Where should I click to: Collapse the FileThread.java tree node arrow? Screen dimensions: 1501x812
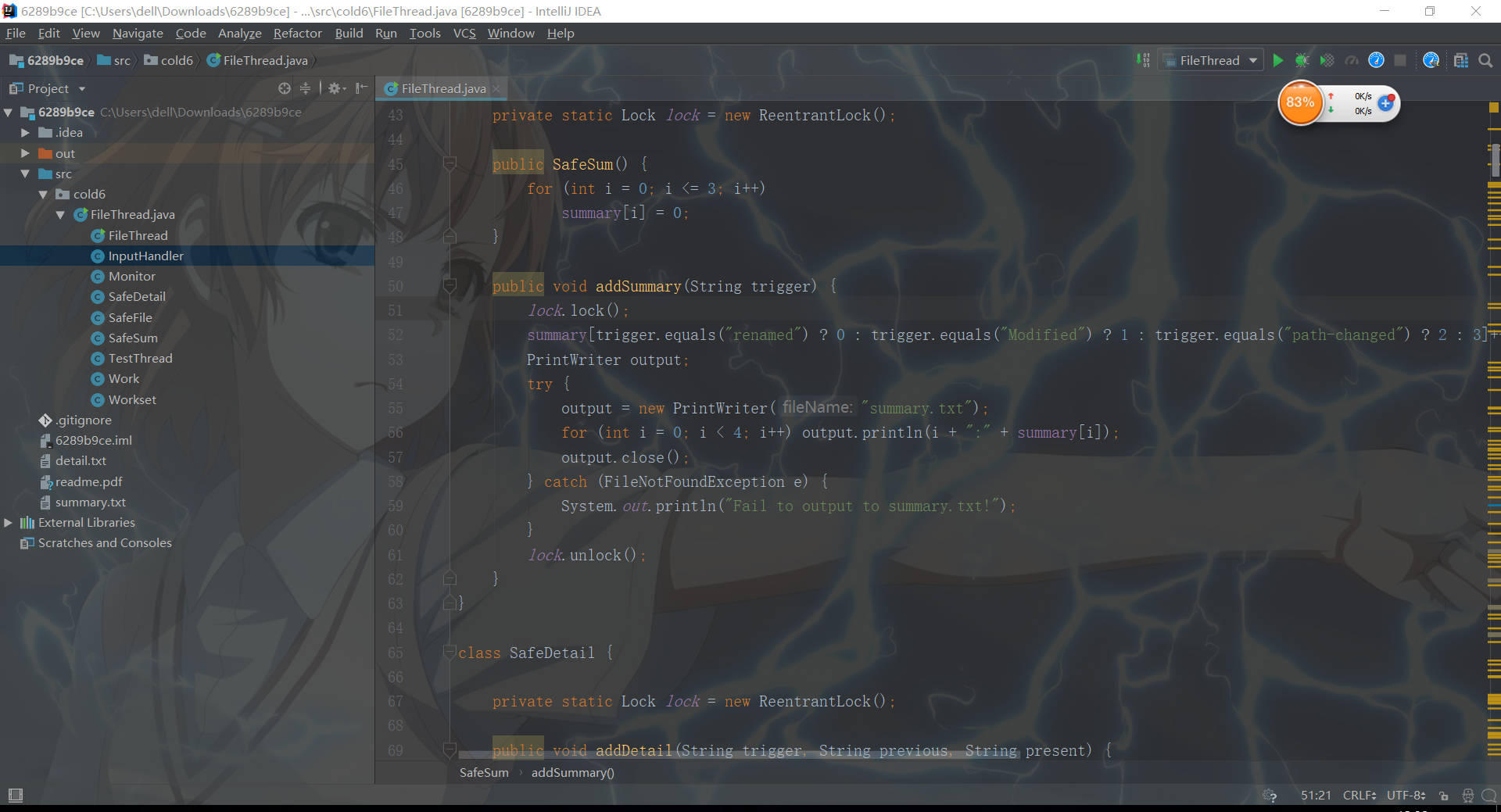(60, 215)
